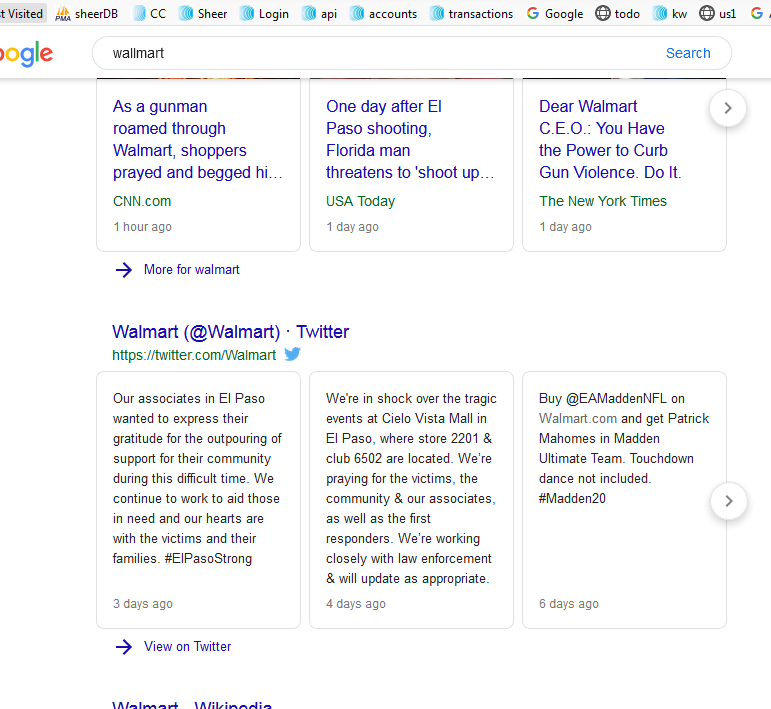Click the View on Twitter link
This screenshot has height=709, width=771.
tap(187, 647)
